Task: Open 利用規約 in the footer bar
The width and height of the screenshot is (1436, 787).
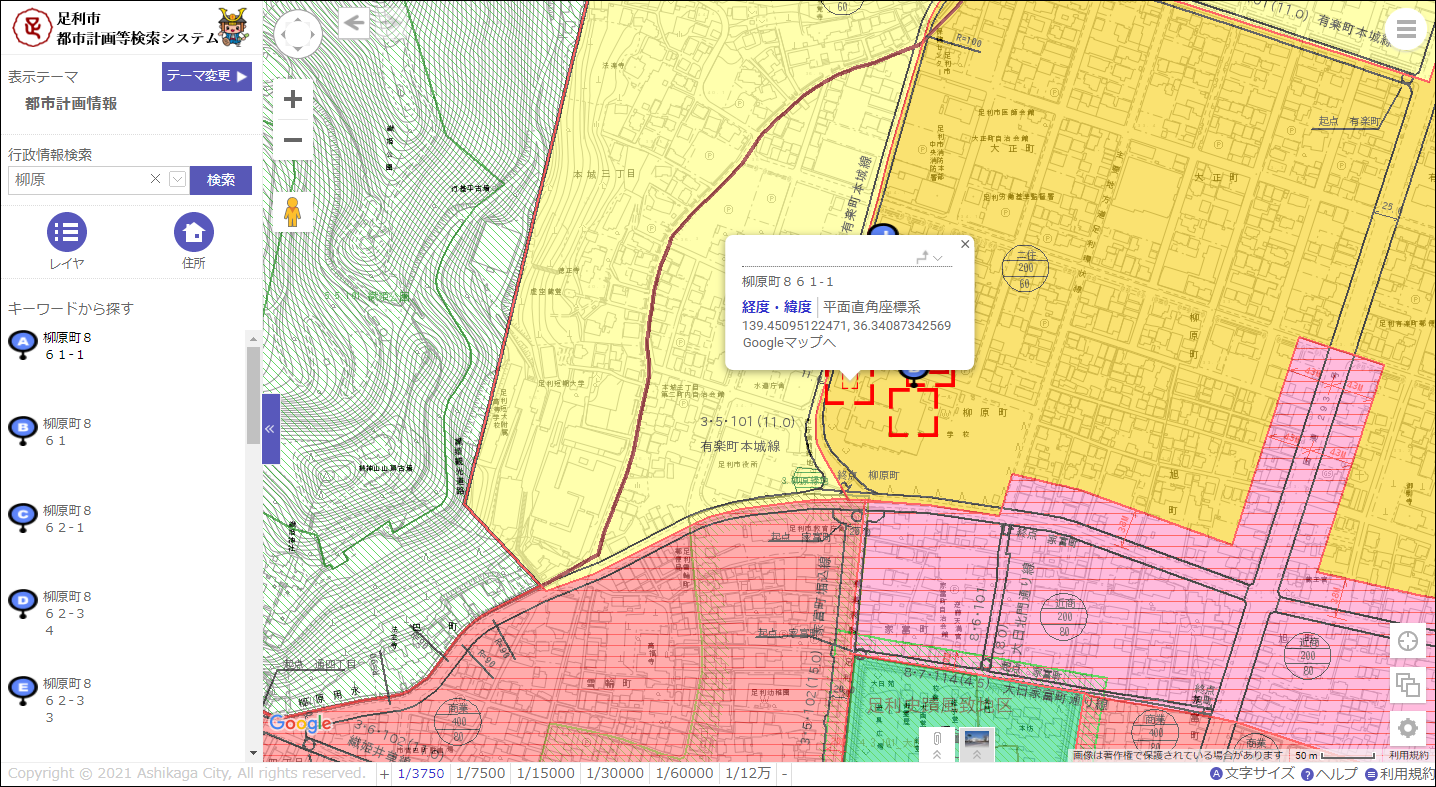Action: pyautogui.click(x=1399, y=774)
